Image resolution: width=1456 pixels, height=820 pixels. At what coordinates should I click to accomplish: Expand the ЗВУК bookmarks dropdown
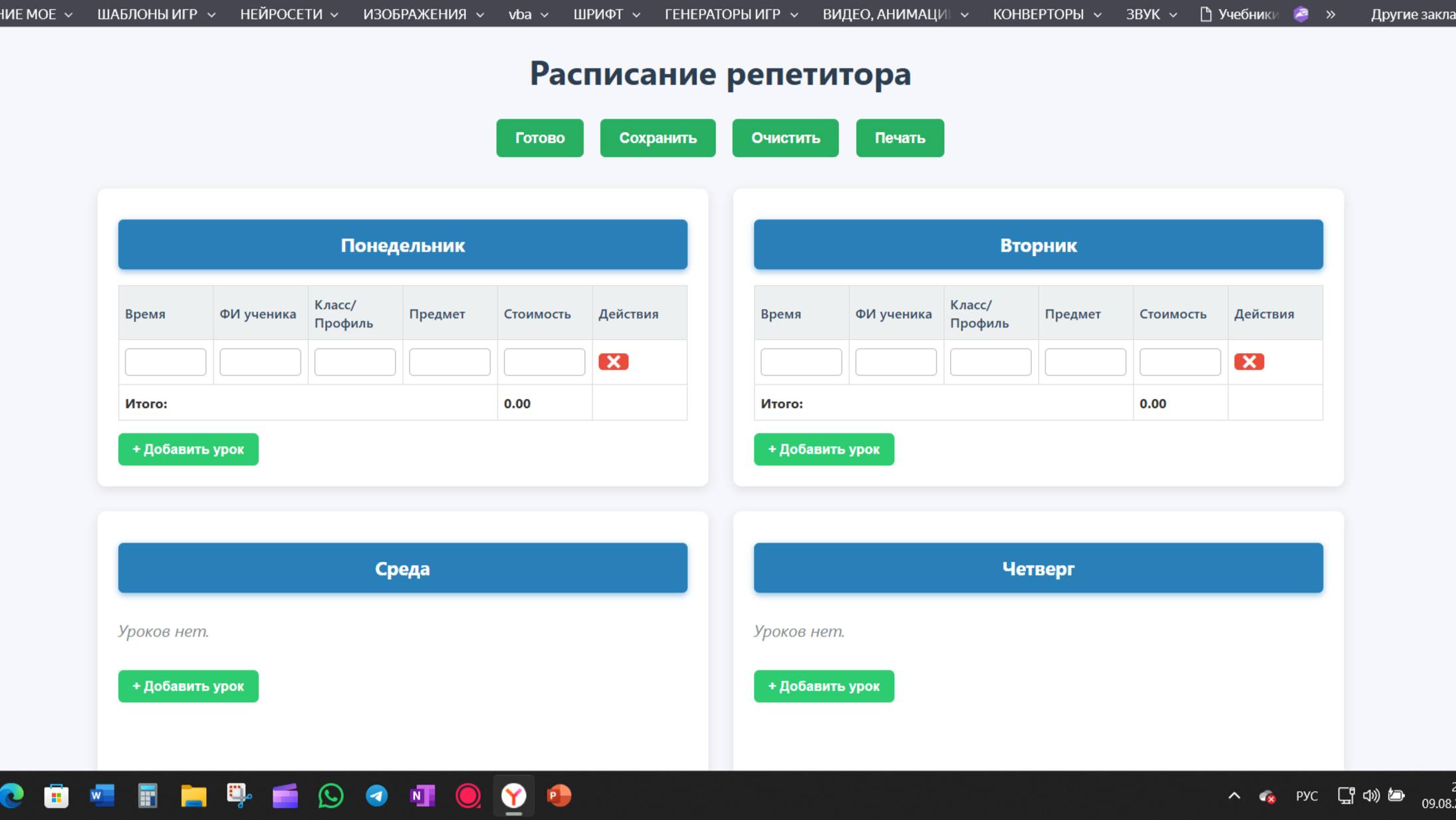coord(1150,13)
